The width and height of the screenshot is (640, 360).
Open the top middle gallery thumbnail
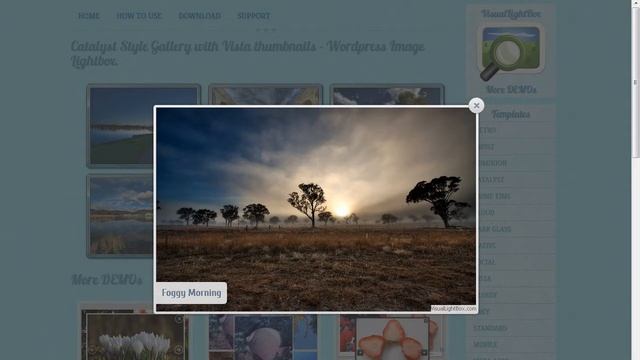pyautogui.click(x=266, y=95)
